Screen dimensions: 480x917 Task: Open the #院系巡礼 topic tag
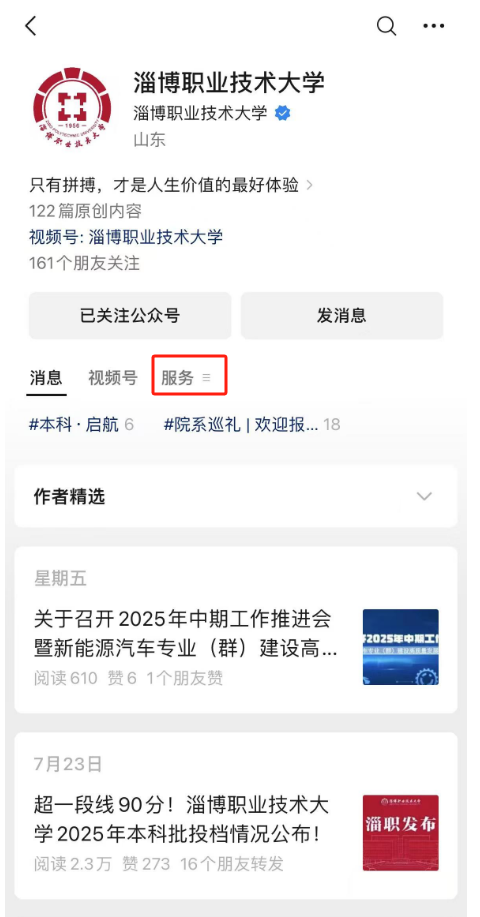click(252, 425)
